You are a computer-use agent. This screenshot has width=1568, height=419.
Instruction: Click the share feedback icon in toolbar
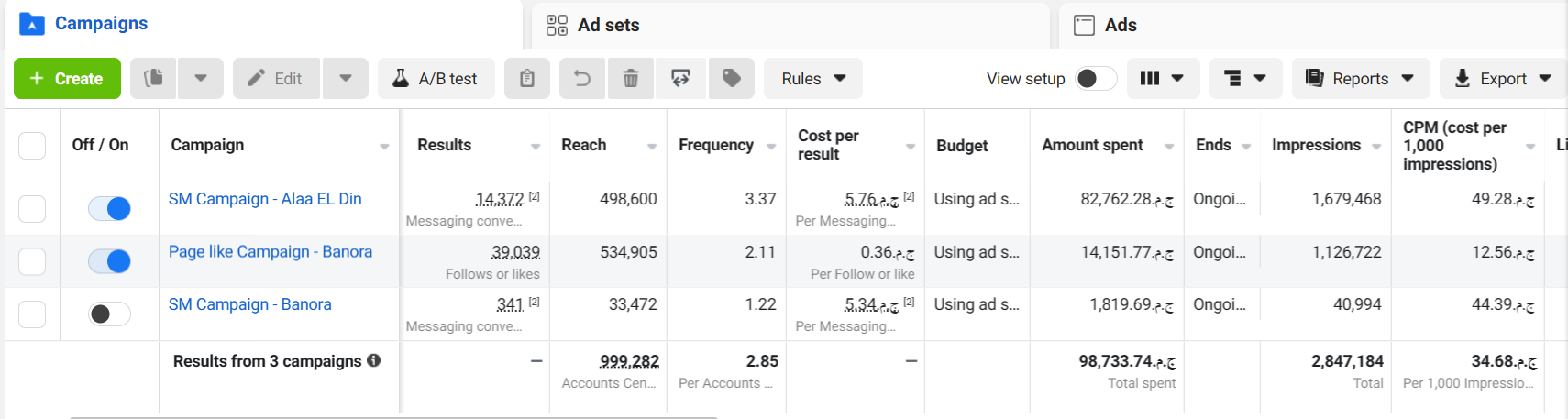pyautogui.click(x=680, y=79)
